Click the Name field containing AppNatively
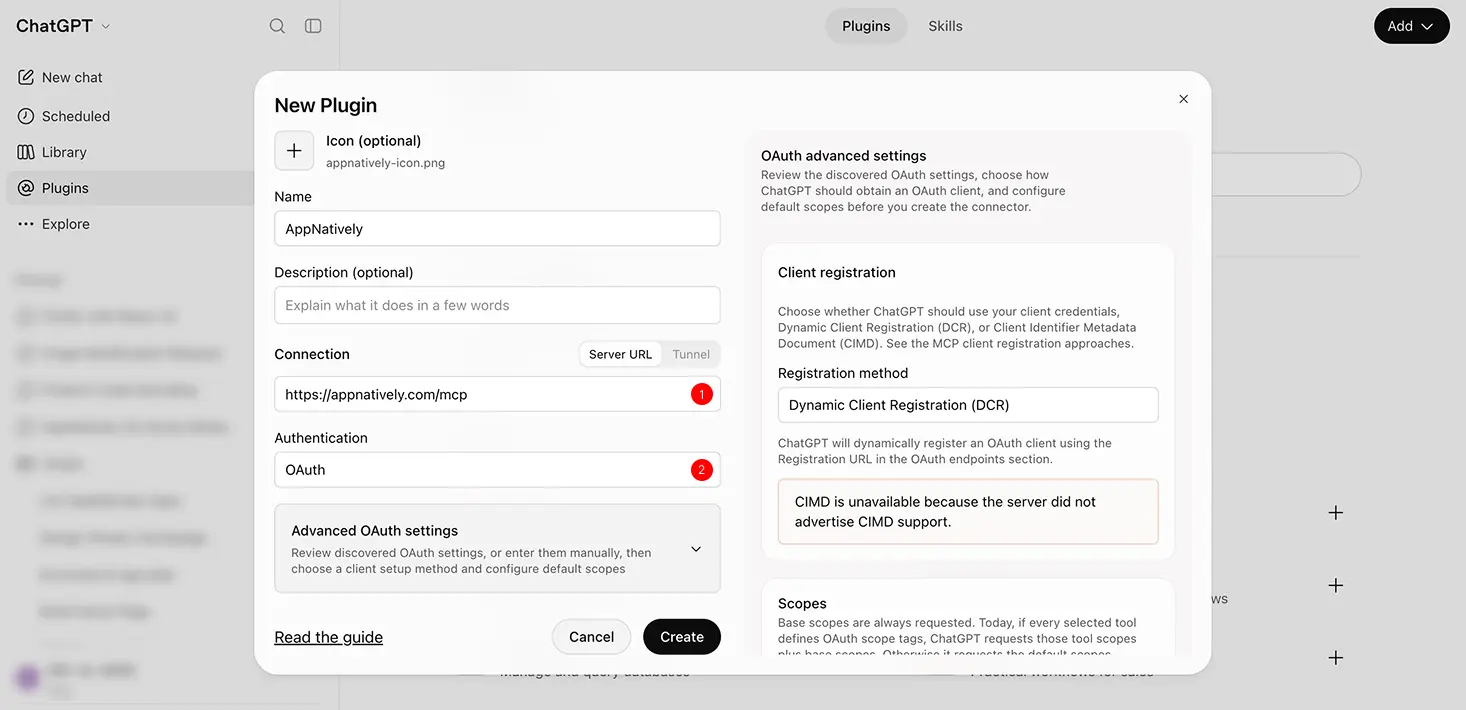Image resolution: width=1466 pixels, height=710 pixels. tap(497, 228)
